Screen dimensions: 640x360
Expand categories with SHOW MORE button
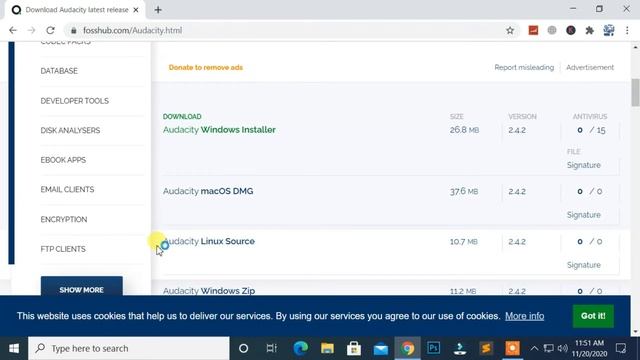pos(82,287)
